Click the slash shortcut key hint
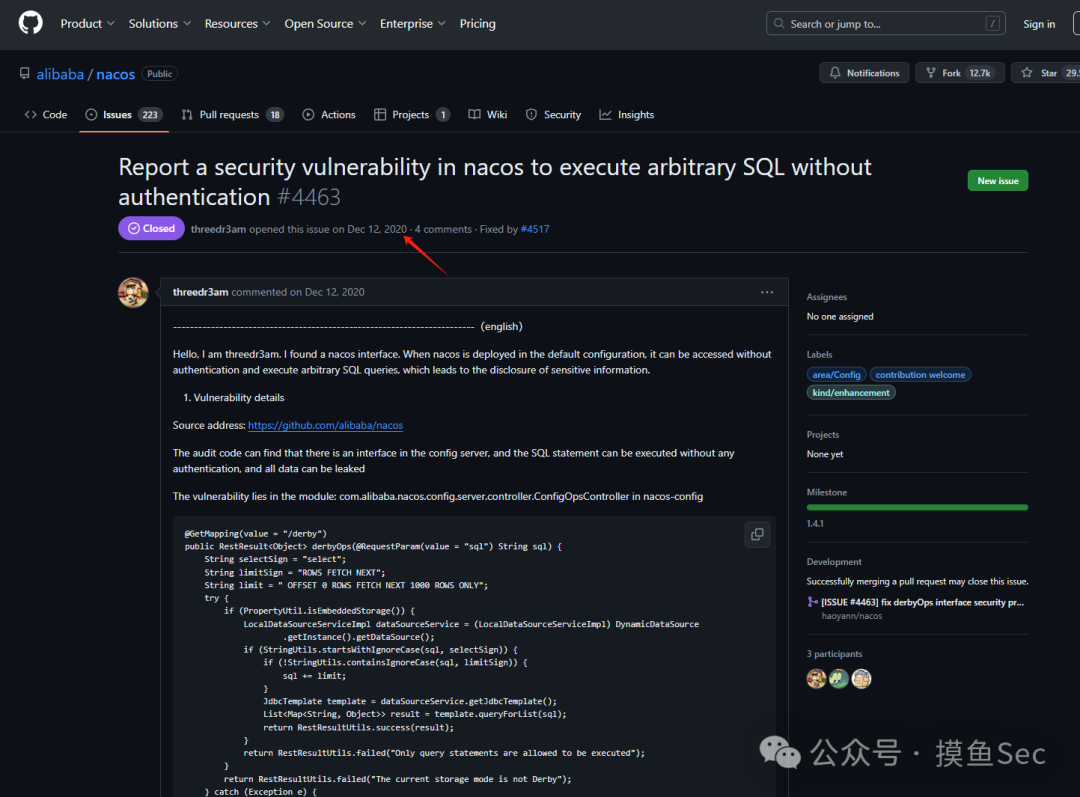The height and width of the screenshot is (797, 1080). point(993,23)
